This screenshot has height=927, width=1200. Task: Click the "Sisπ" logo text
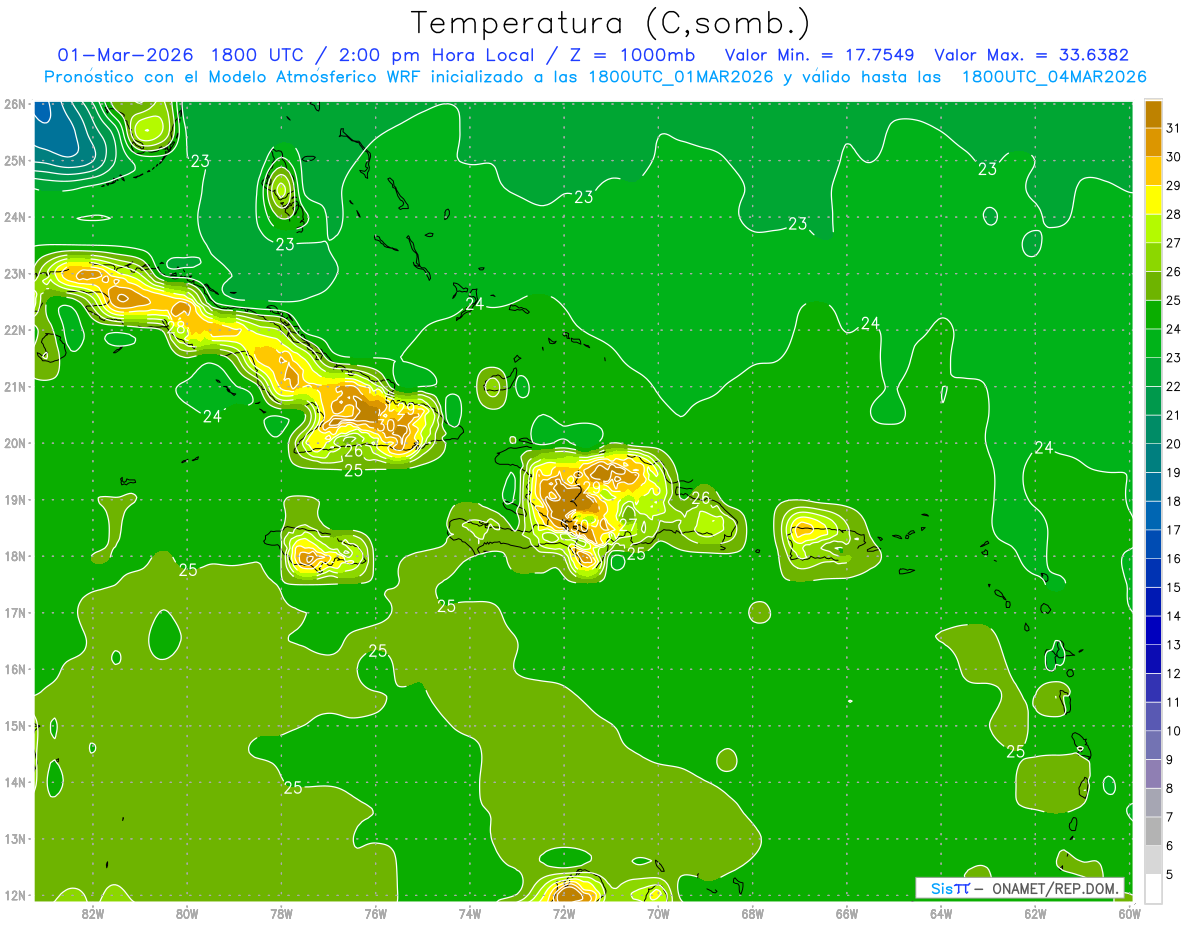coord(950,888)
